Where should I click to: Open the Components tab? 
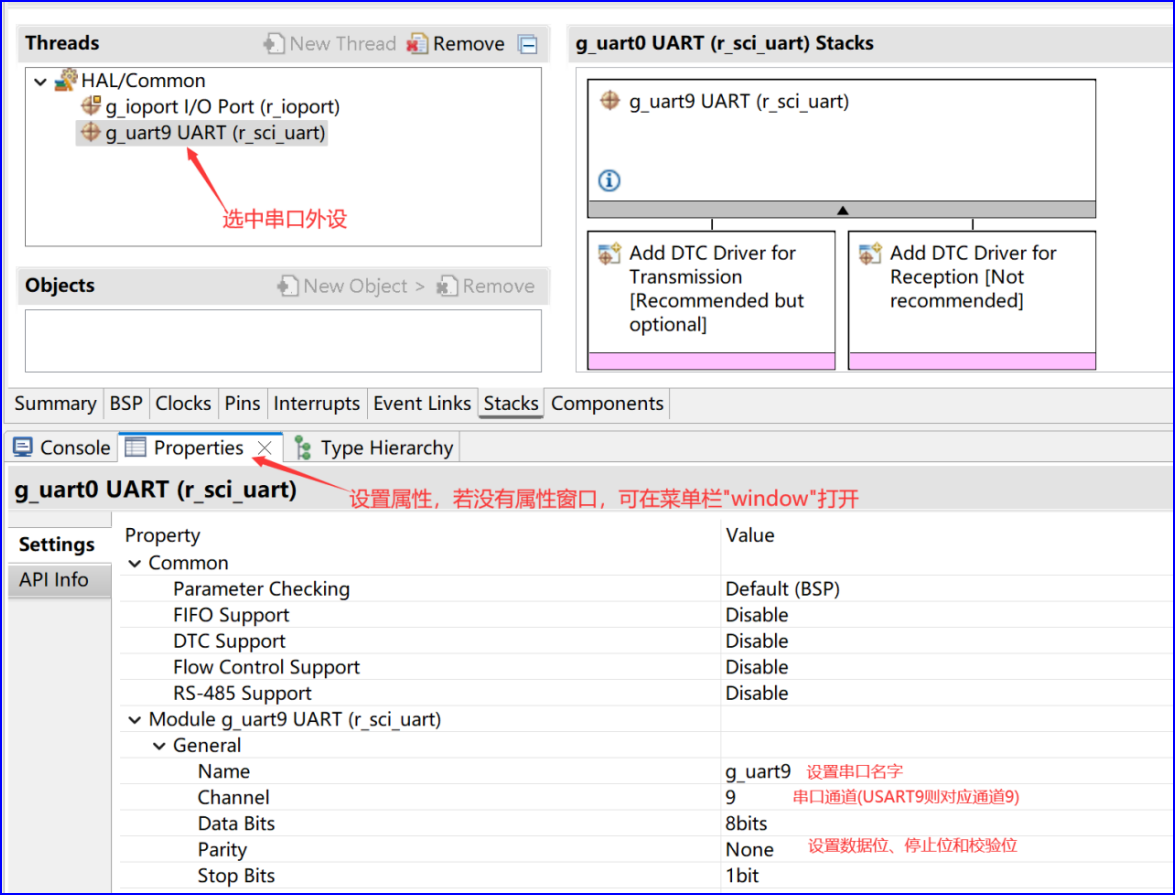[x=607, y=403]
